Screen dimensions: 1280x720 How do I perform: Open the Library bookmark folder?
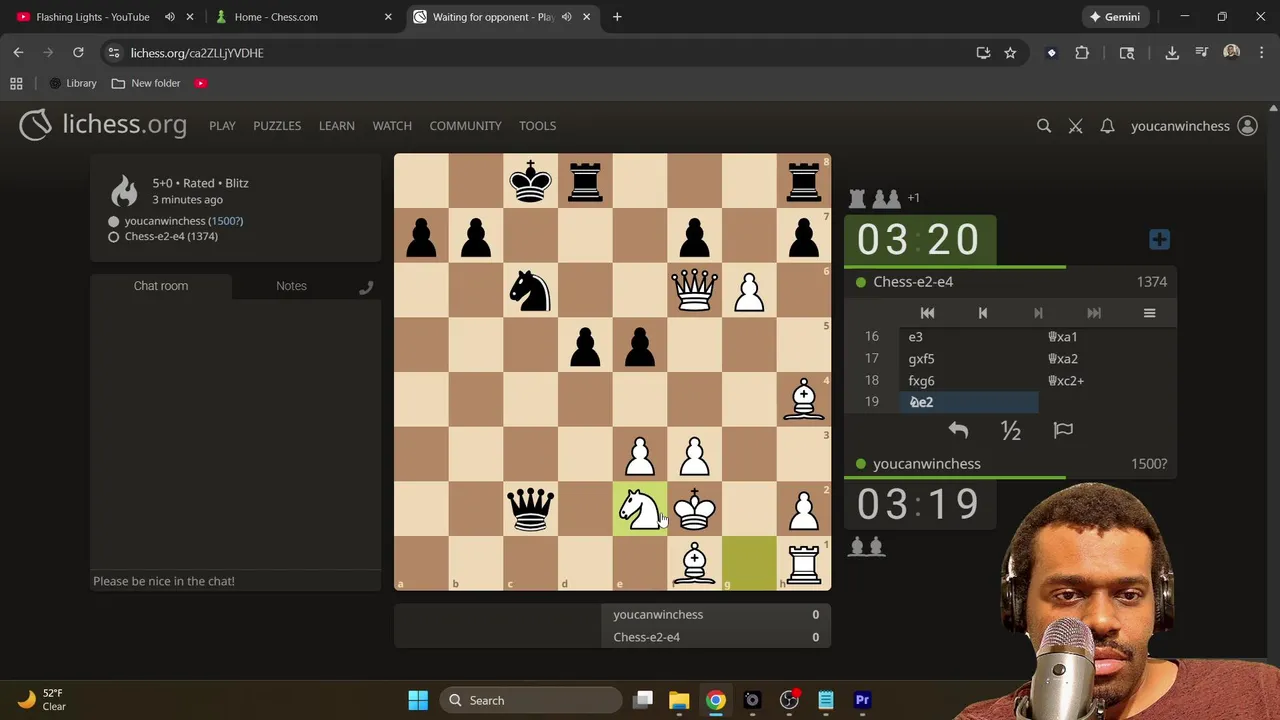pos(73,83)
